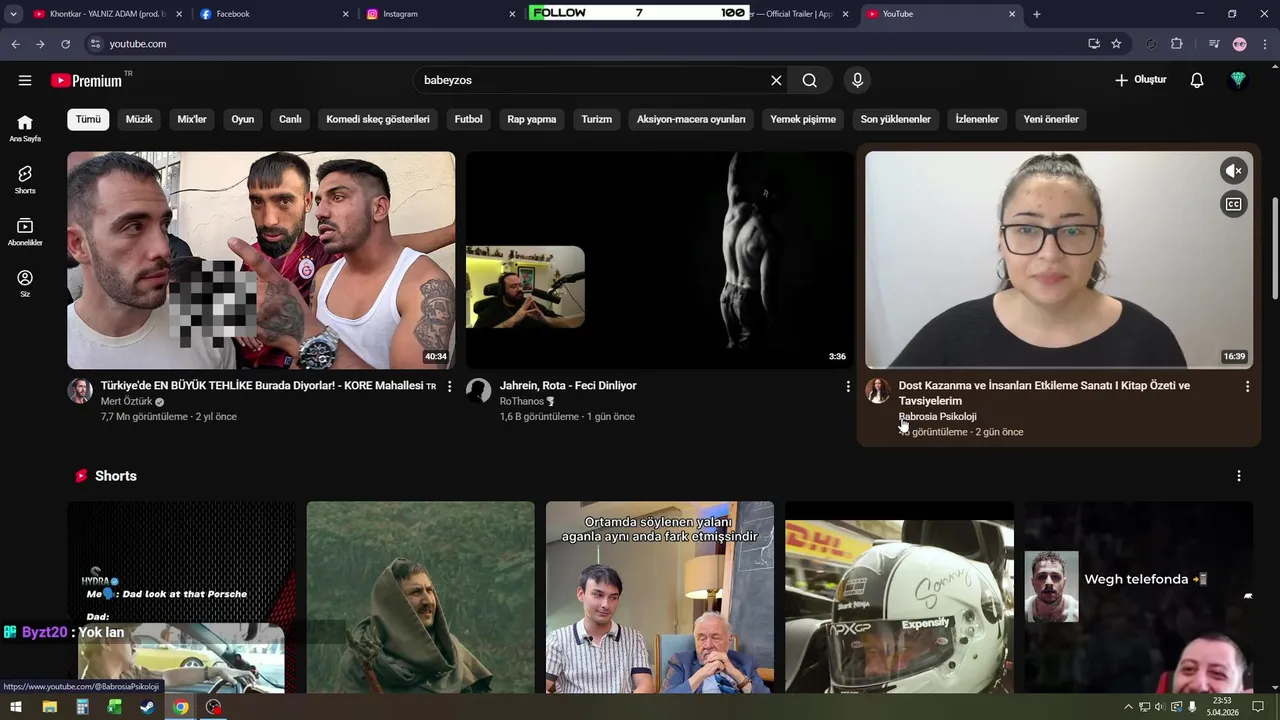Run search with the magnifier button

[x=810, y=80]
